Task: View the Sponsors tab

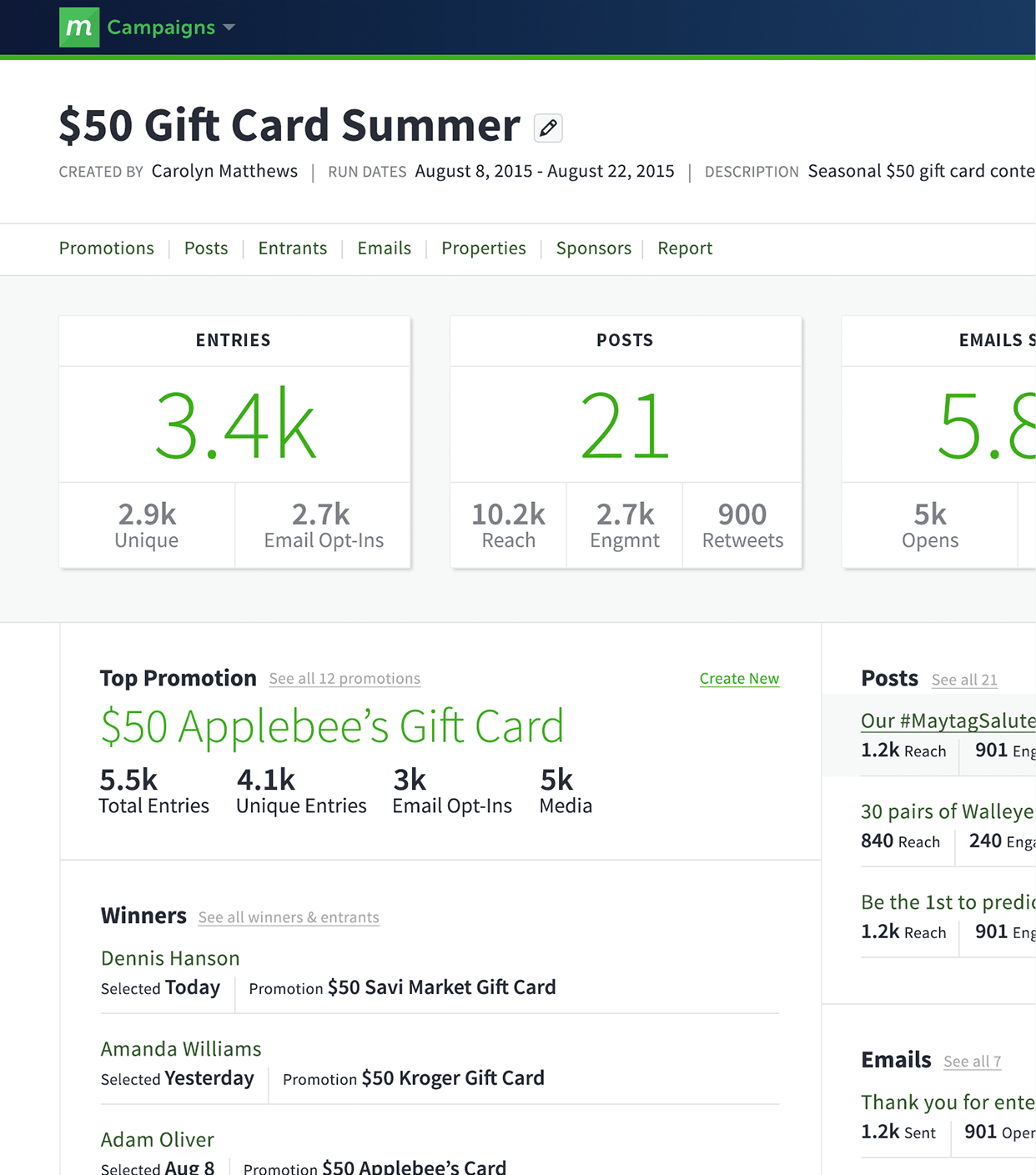Action: 593,249
